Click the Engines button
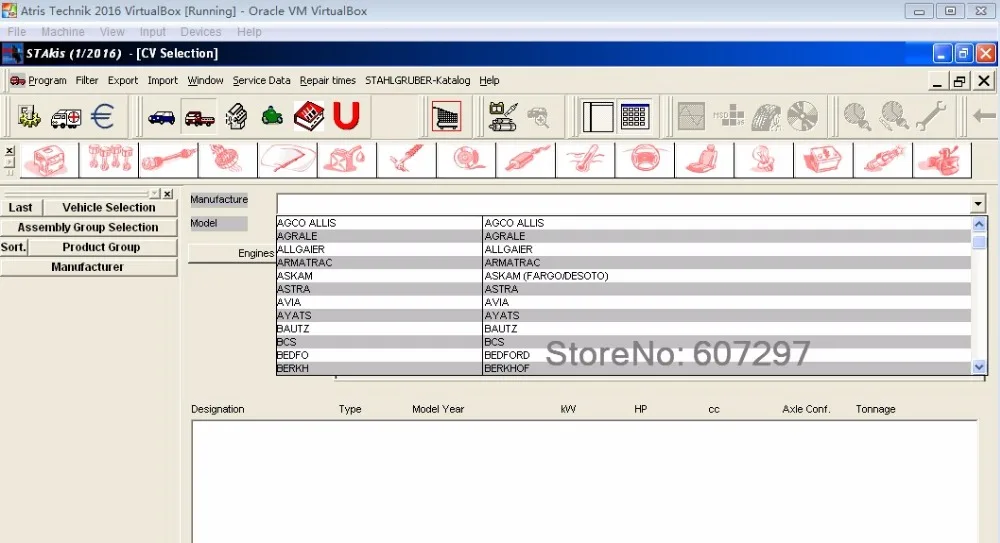 pyautogui.click(x=232, y=253)
